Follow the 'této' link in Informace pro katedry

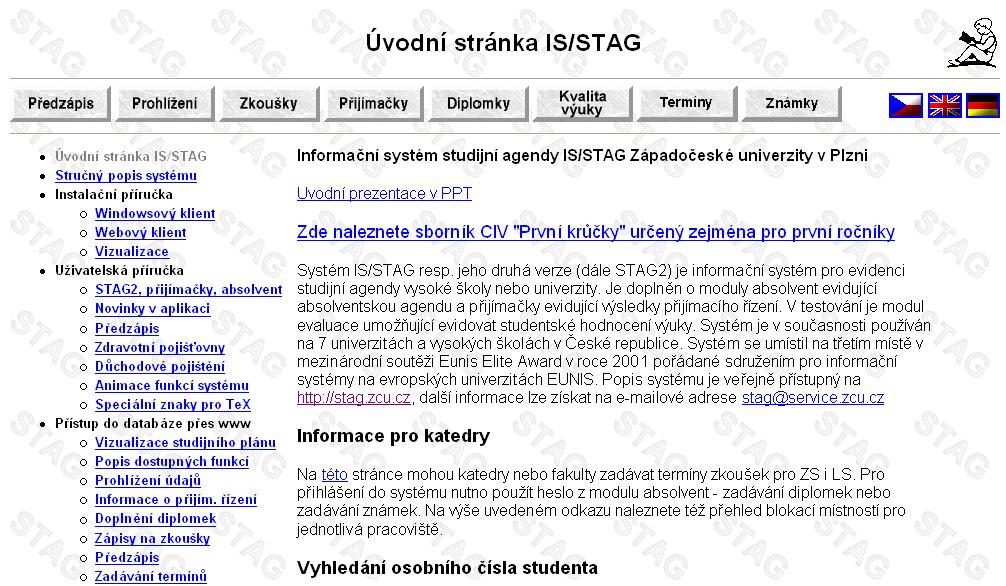(x=334, y=475)
